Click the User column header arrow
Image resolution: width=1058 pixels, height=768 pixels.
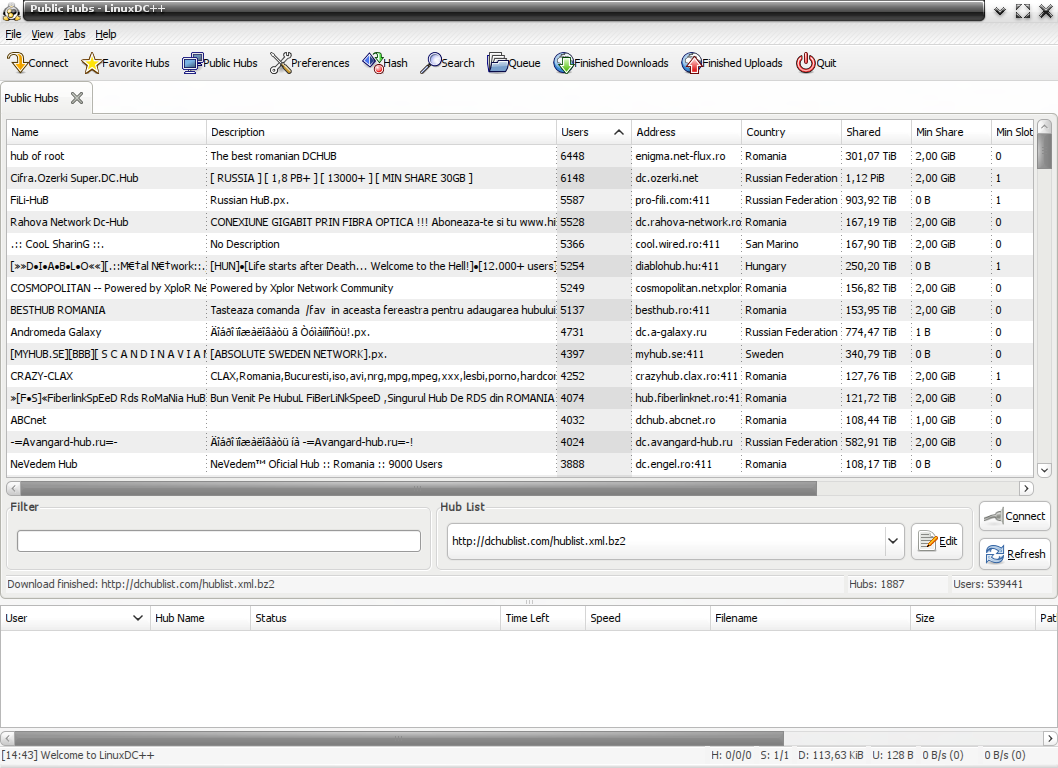(x=138, y=618)
